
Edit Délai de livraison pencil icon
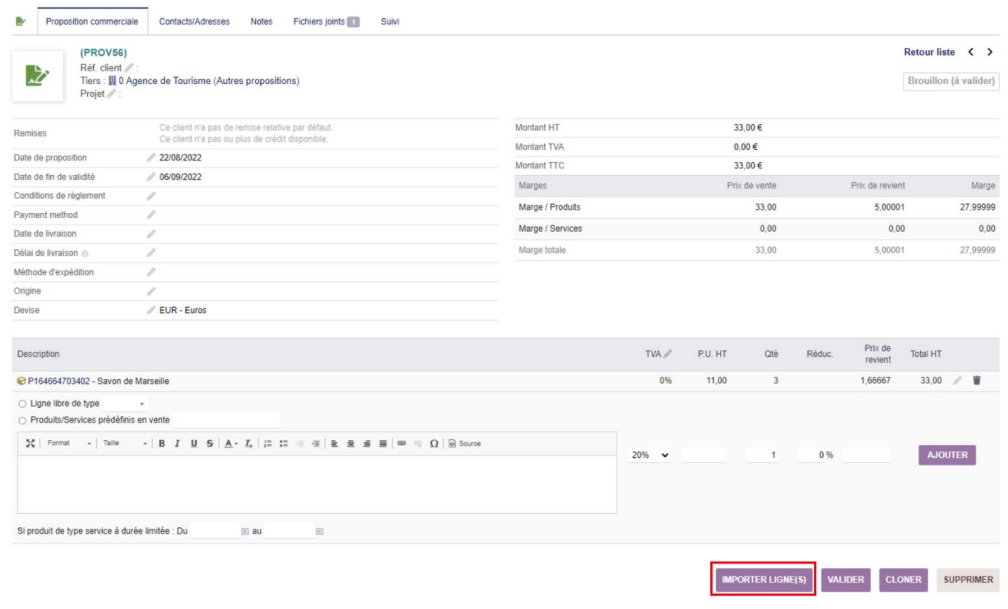151,253
